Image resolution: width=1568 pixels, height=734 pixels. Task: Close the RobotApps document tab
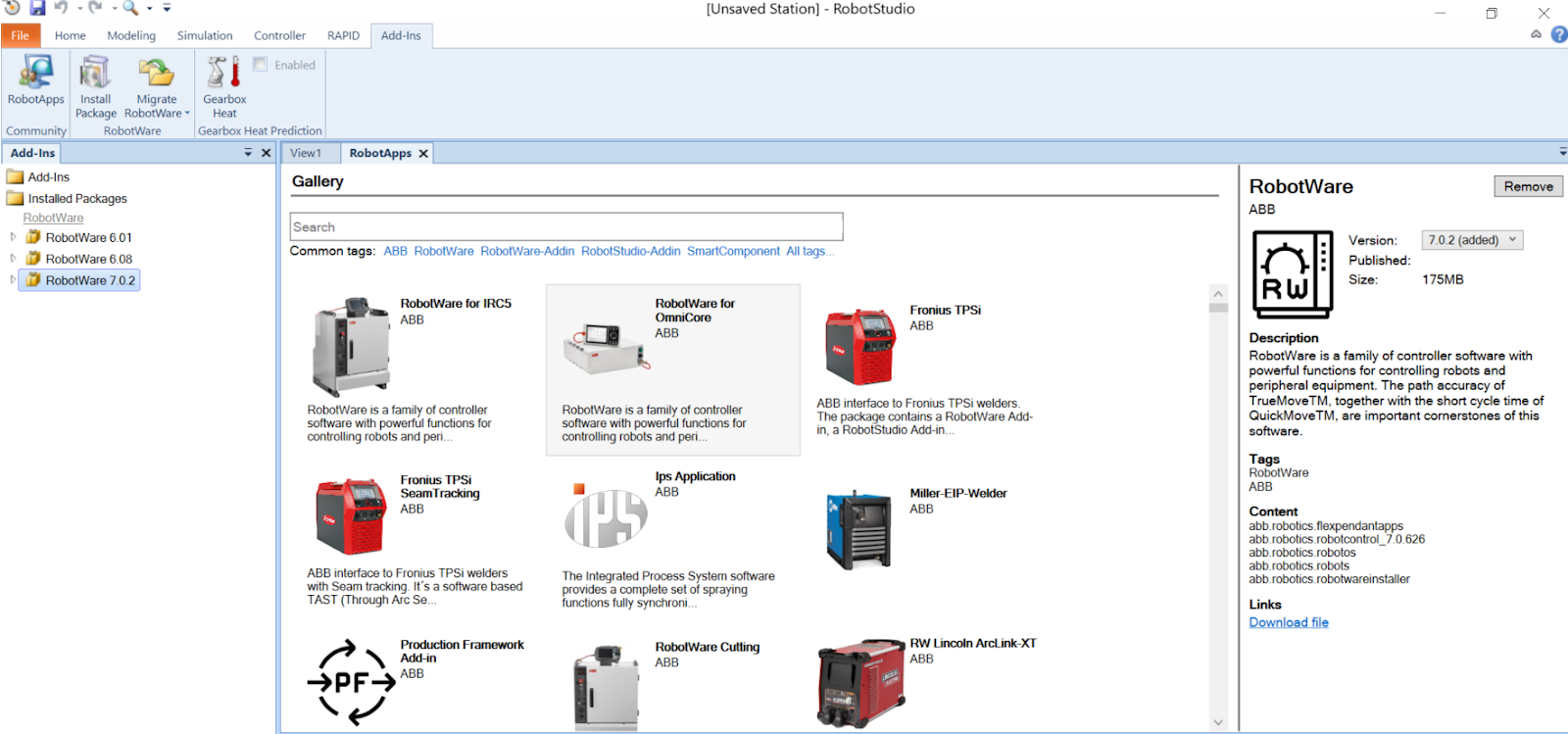(423, 154)
